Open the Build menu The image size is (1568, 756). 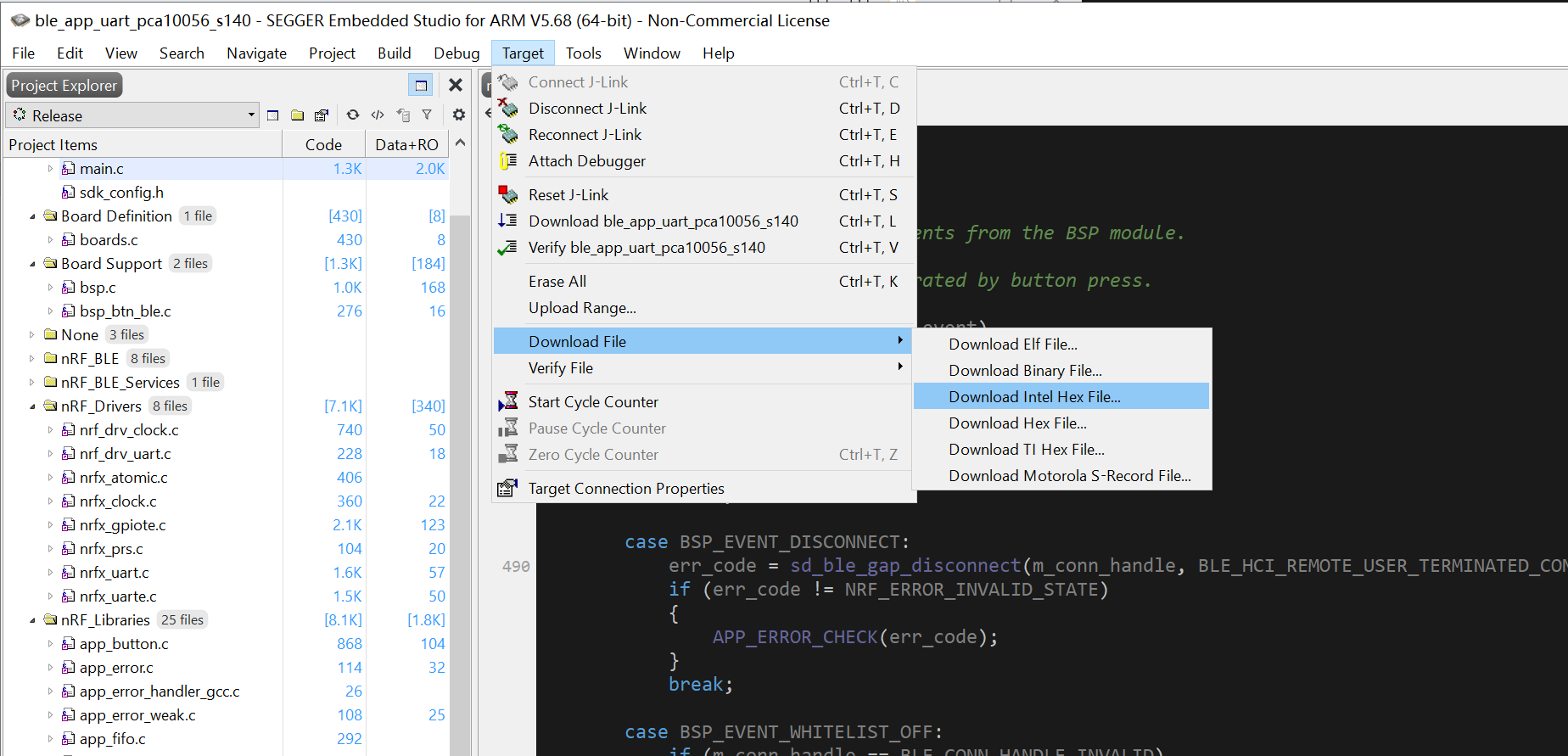[x=394, y=53]
